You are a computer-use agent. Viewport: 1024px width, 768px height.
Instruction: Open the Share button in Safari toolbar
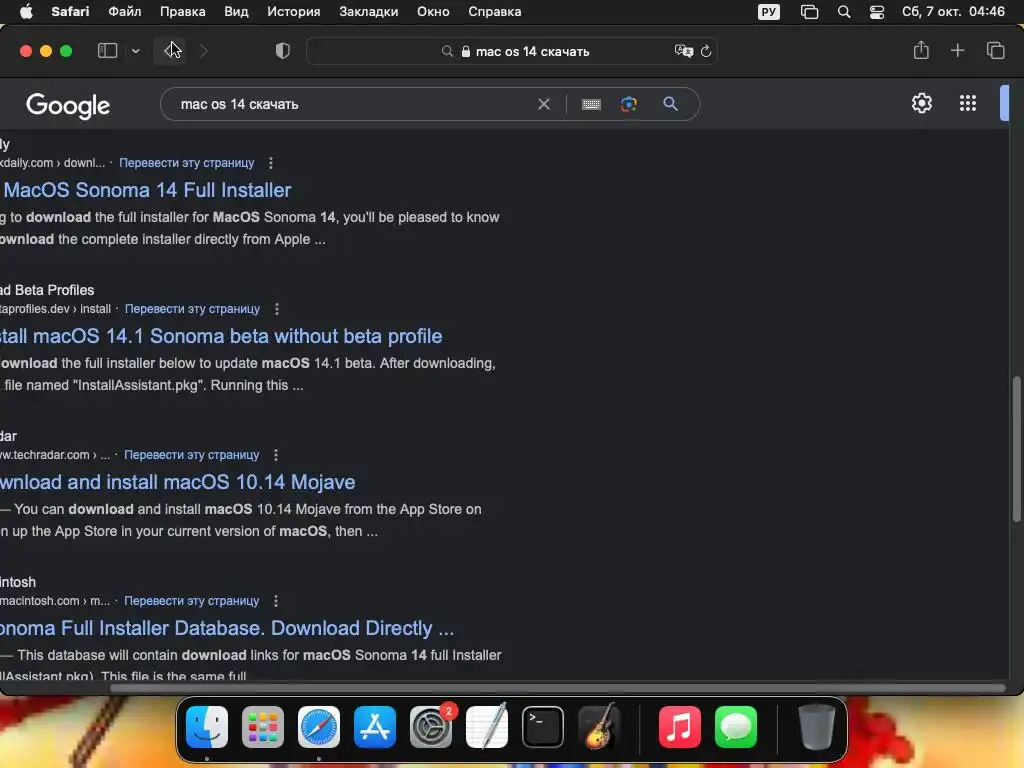pyautogui.click(x=921, y=50)
